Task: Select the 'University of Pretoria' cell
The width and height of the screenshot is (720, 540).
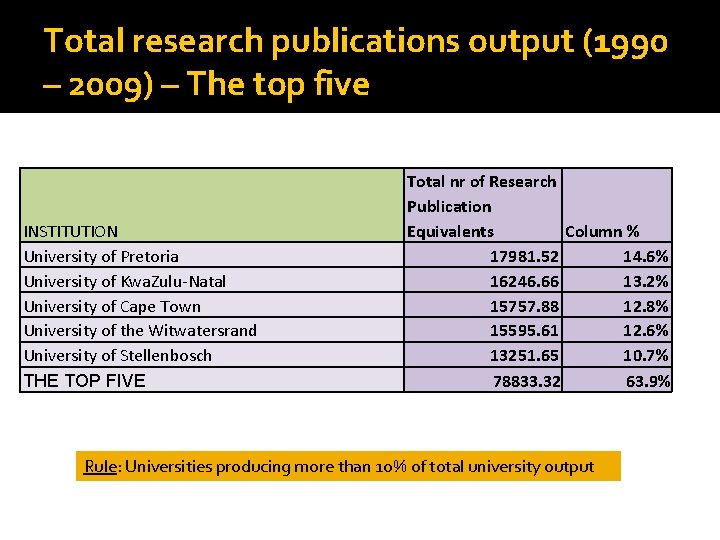Action: coord(212,255)
